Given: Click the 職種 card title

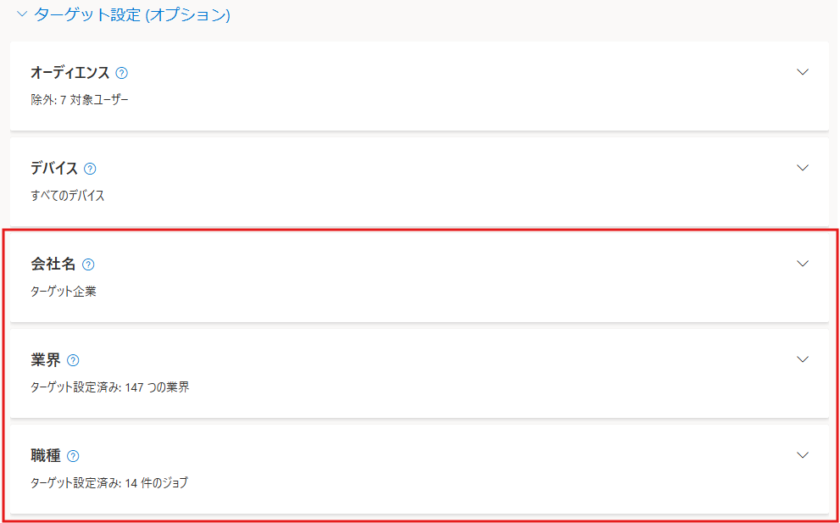Looking at the screenshot, I should 45,456.
